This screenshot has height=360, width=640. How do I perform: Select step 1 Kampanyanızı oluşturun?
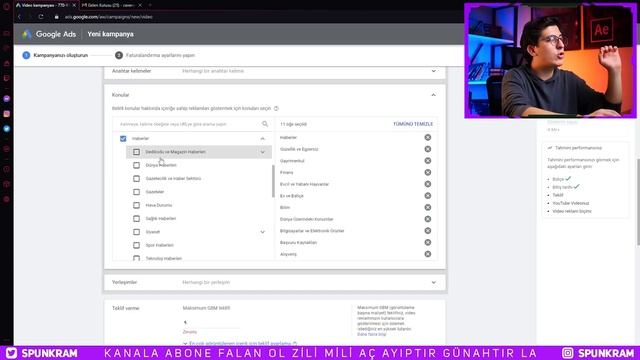[55, 55]
